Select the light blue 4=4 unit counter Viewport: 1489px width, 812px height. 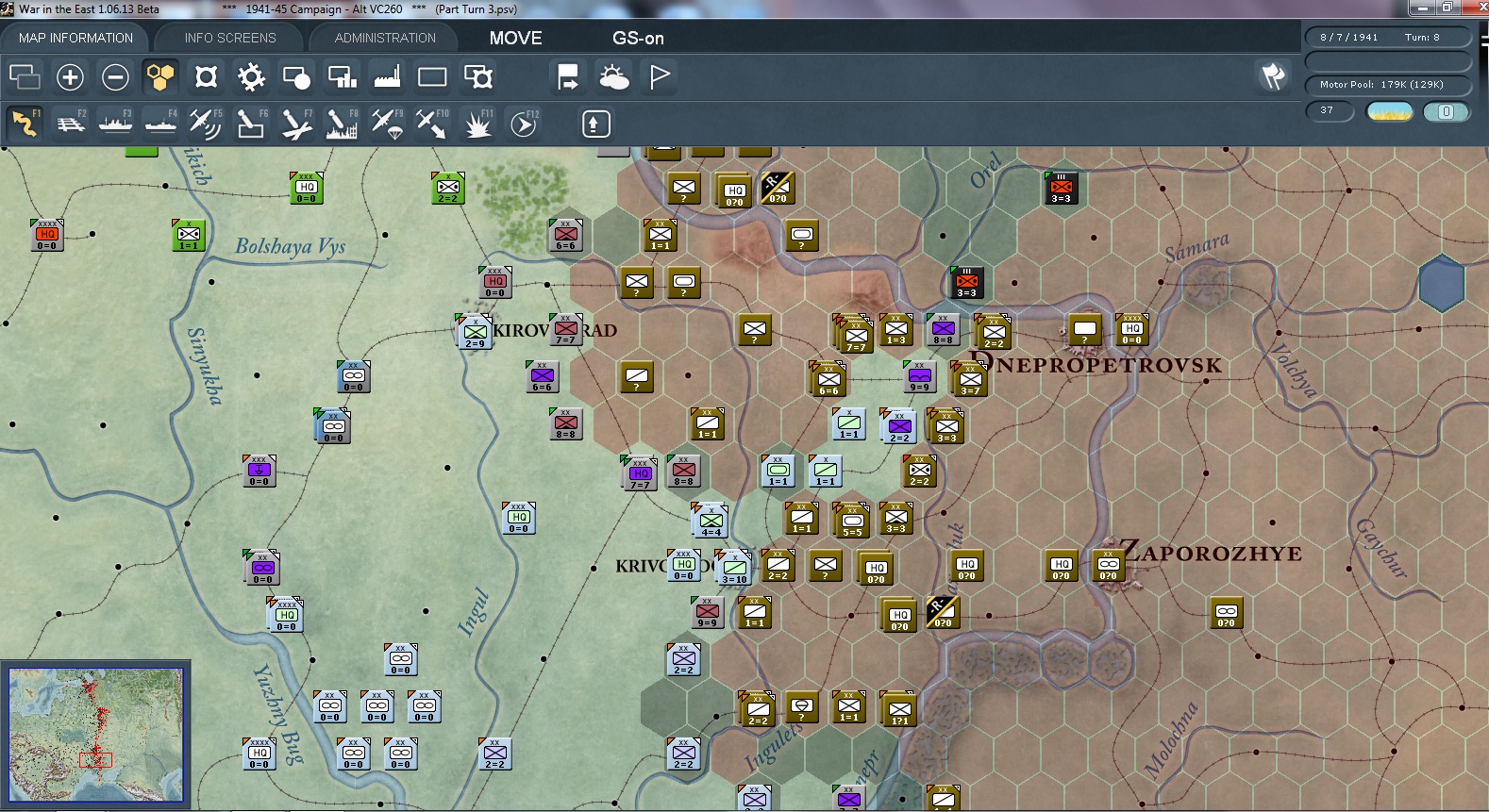point(711,521)
